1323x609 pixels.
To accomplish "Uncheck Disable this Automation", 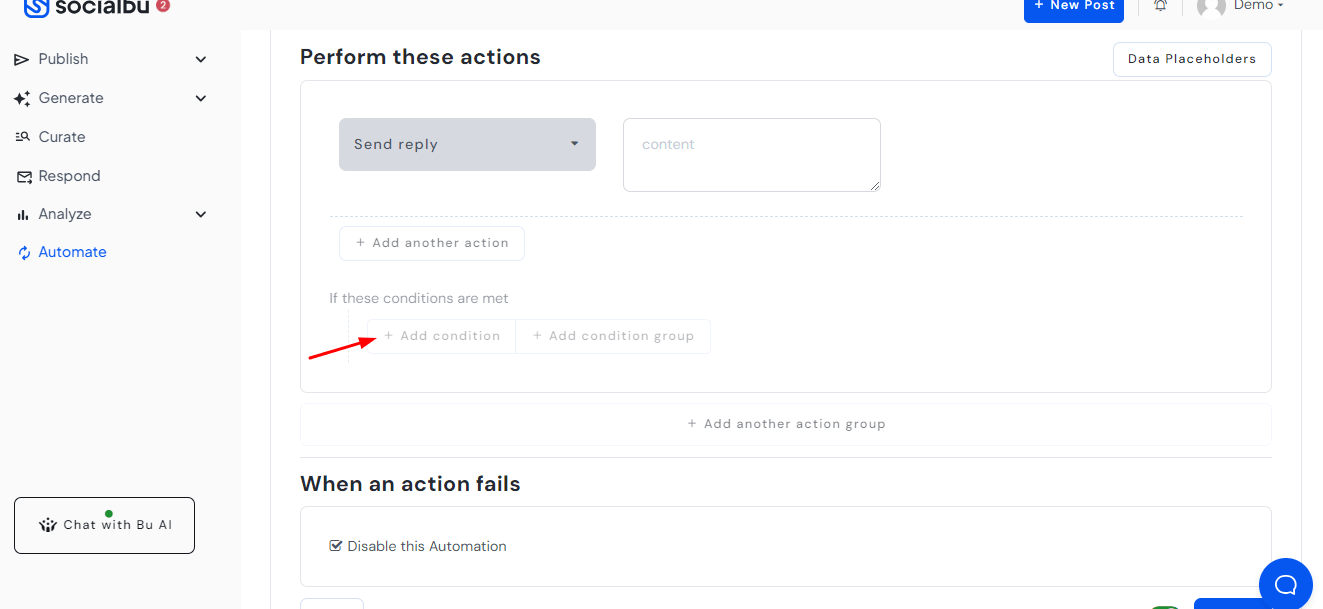I will pos(336,545).
